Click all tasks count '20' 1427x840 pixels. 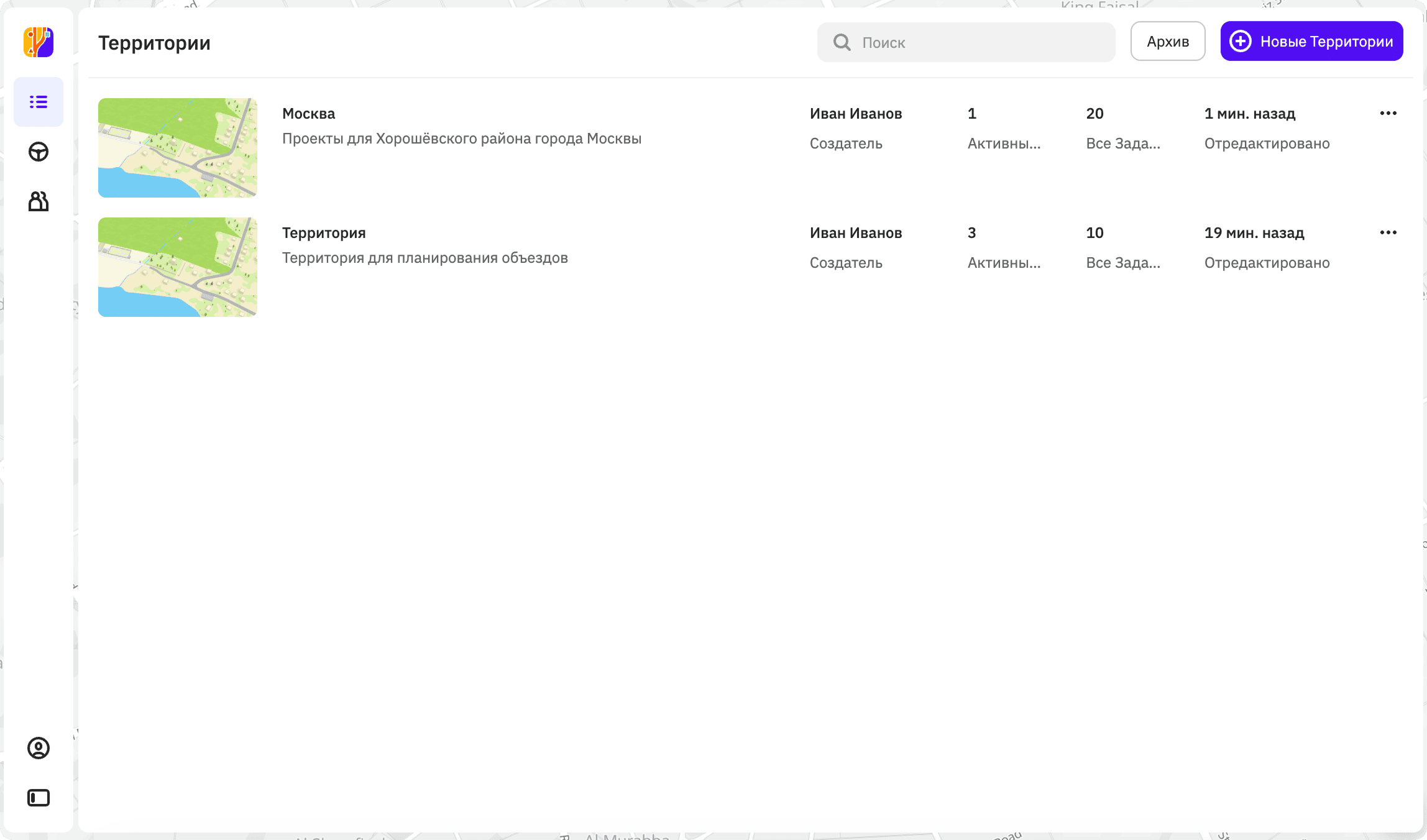[1095, 114]
